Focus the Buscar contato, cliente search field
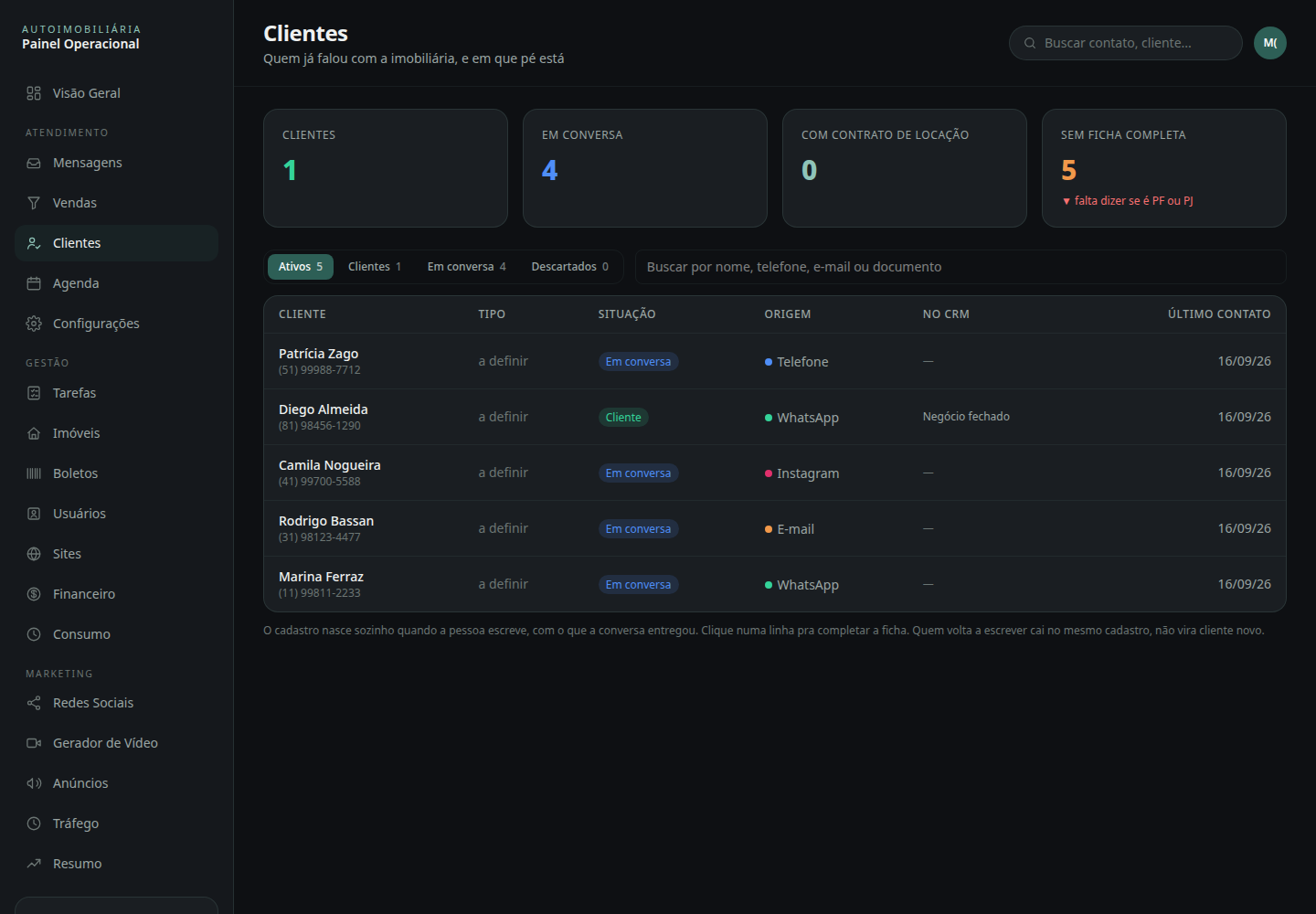Screen dimensions: 1316x914 coord(1125,43)
